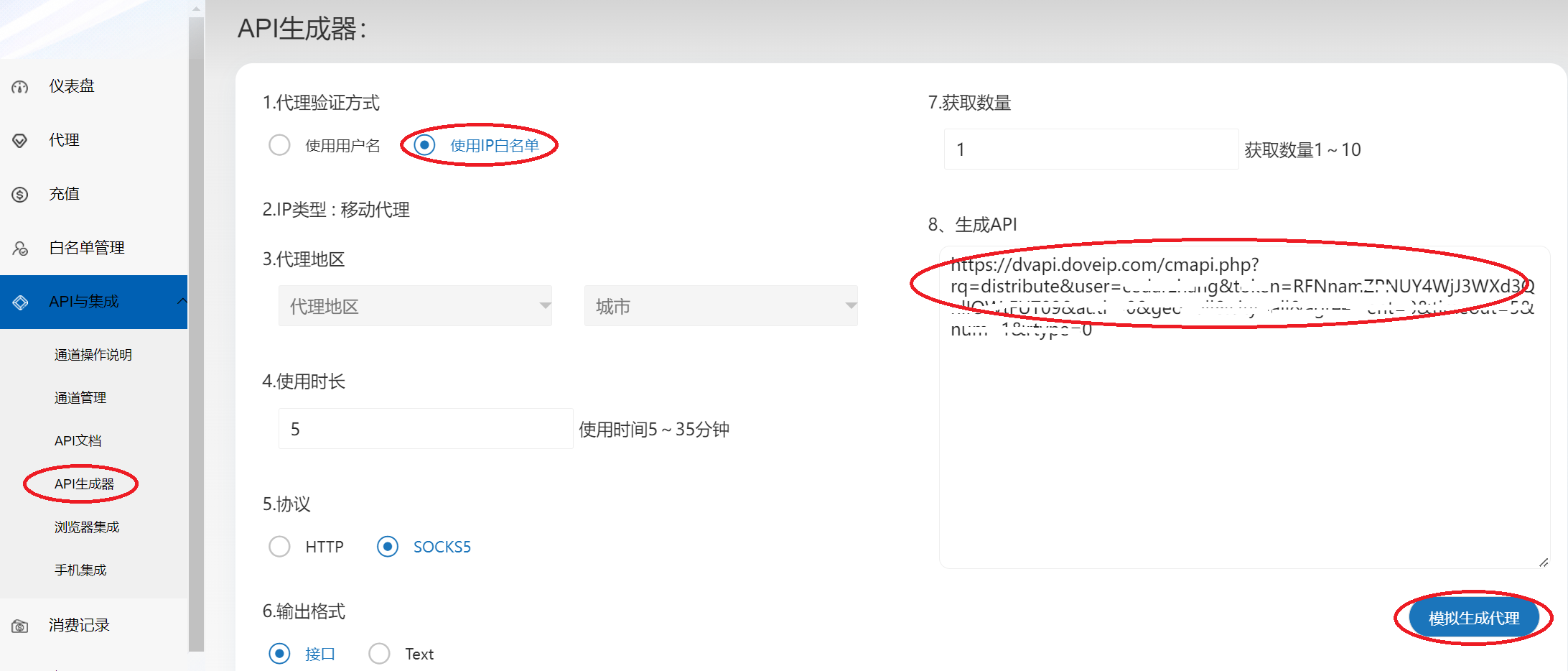Image resolution: width=1568 pixels, height=671 pixels.
Task: Open the 代理地区 region dropdown
Action: [x=415, y=306]
